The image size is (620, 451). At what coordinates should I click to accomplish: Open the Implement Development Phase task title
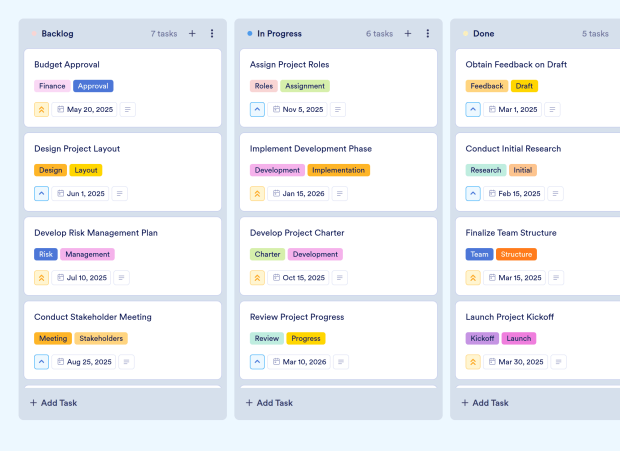(x=311, y=149)
